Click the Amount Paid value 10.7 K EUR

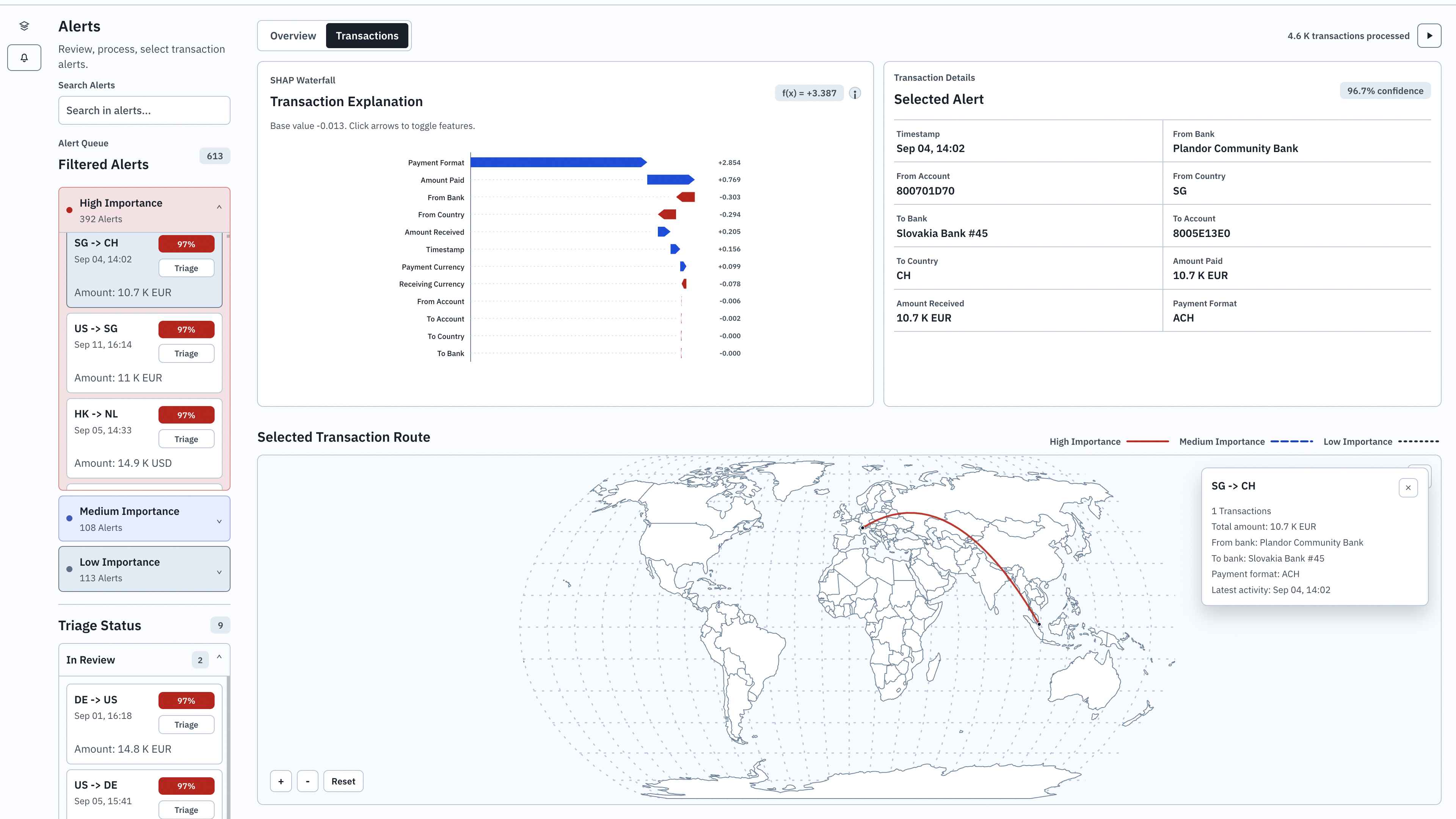1200,276
